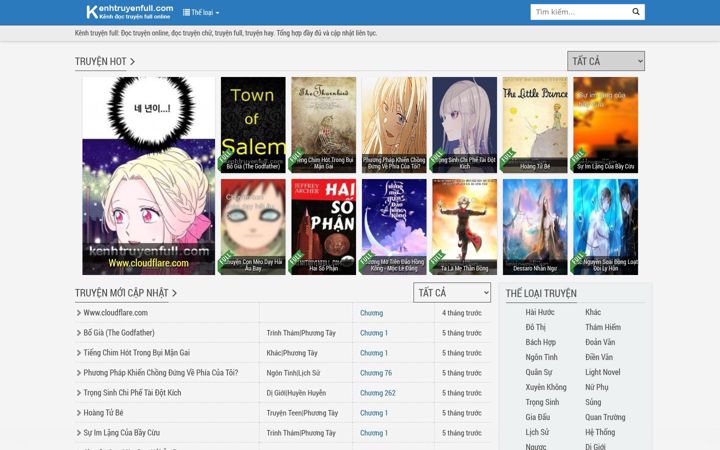Open Chương 76 chapter link
The width and height of the screenshot is (720, 450).
[376, 373]
